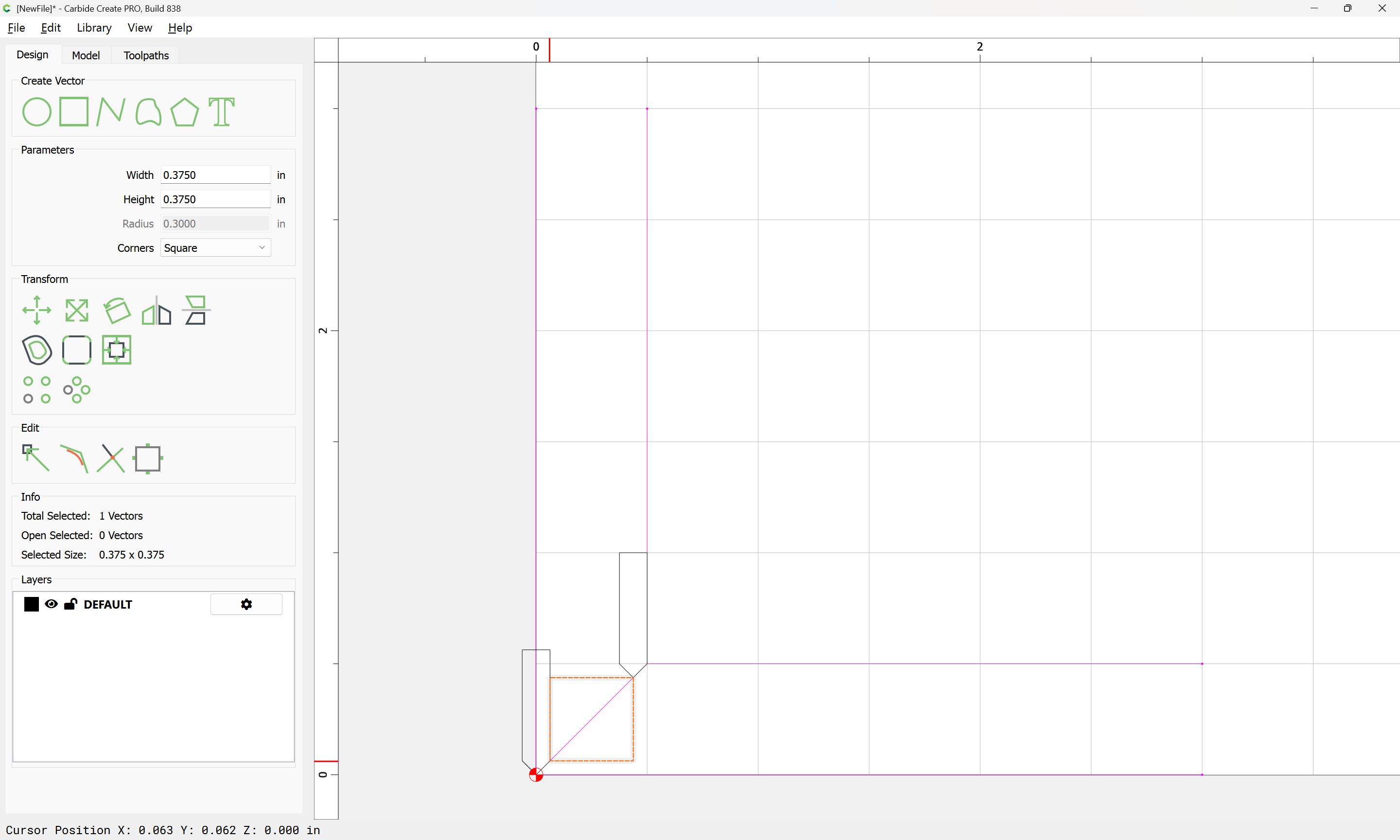Open DEFAULT layer settings gear button
This screenshot has width=1400, height=840.
[x=246, y=604]
